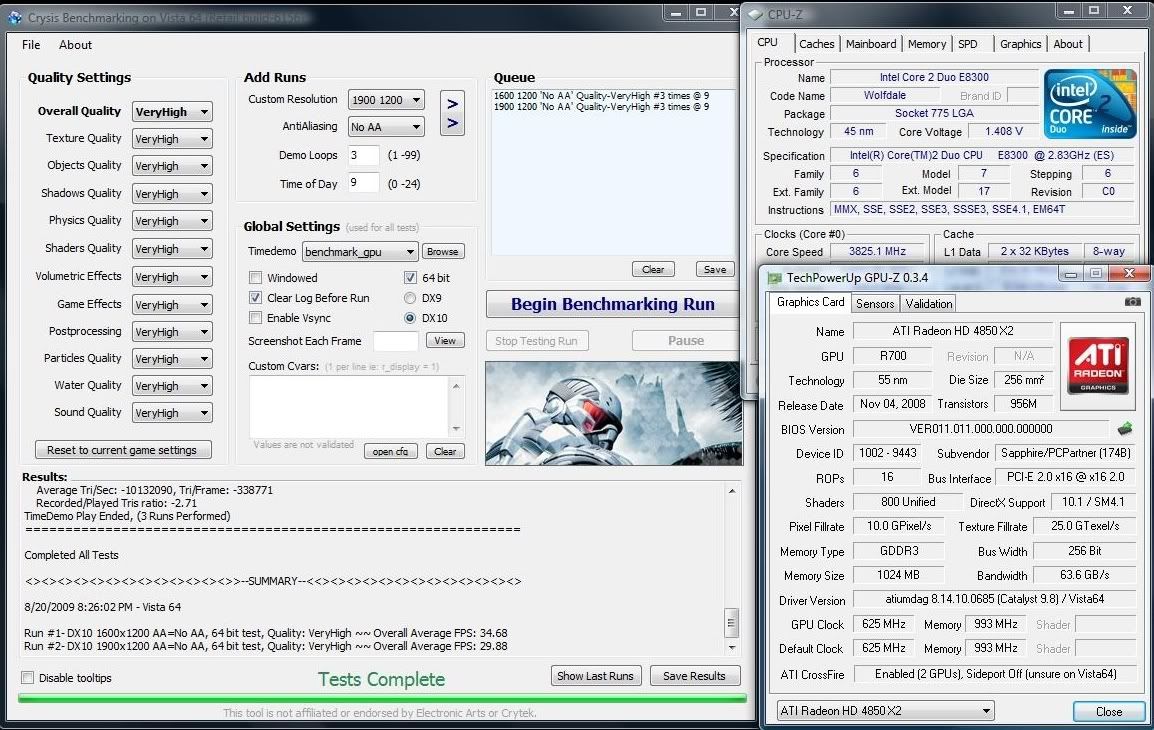Click Begin Benchmarking Run
Viewport: 1154px width, 730px height.
612,304
